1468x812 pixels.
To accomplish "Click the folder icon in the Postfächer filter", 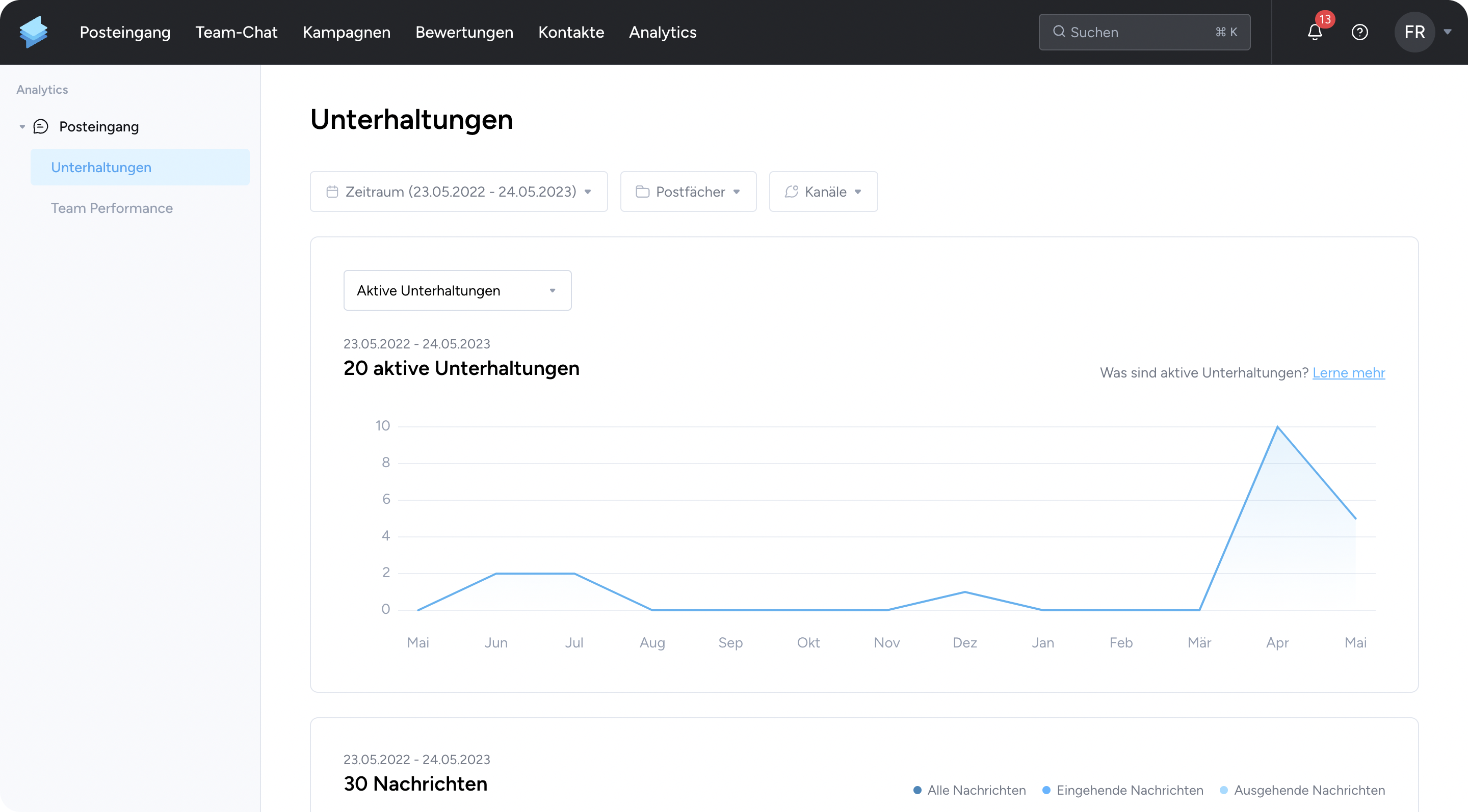I will click(x=642, y=192).
